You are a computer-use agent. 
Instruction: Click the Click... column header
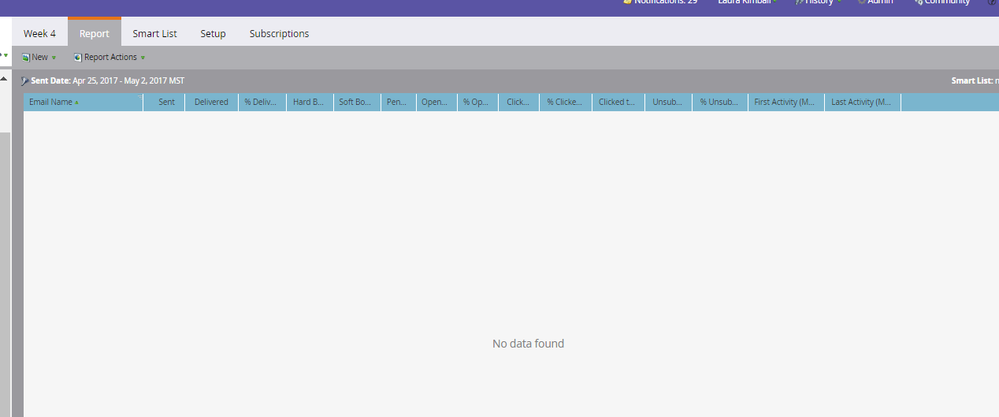coord(519,102)
